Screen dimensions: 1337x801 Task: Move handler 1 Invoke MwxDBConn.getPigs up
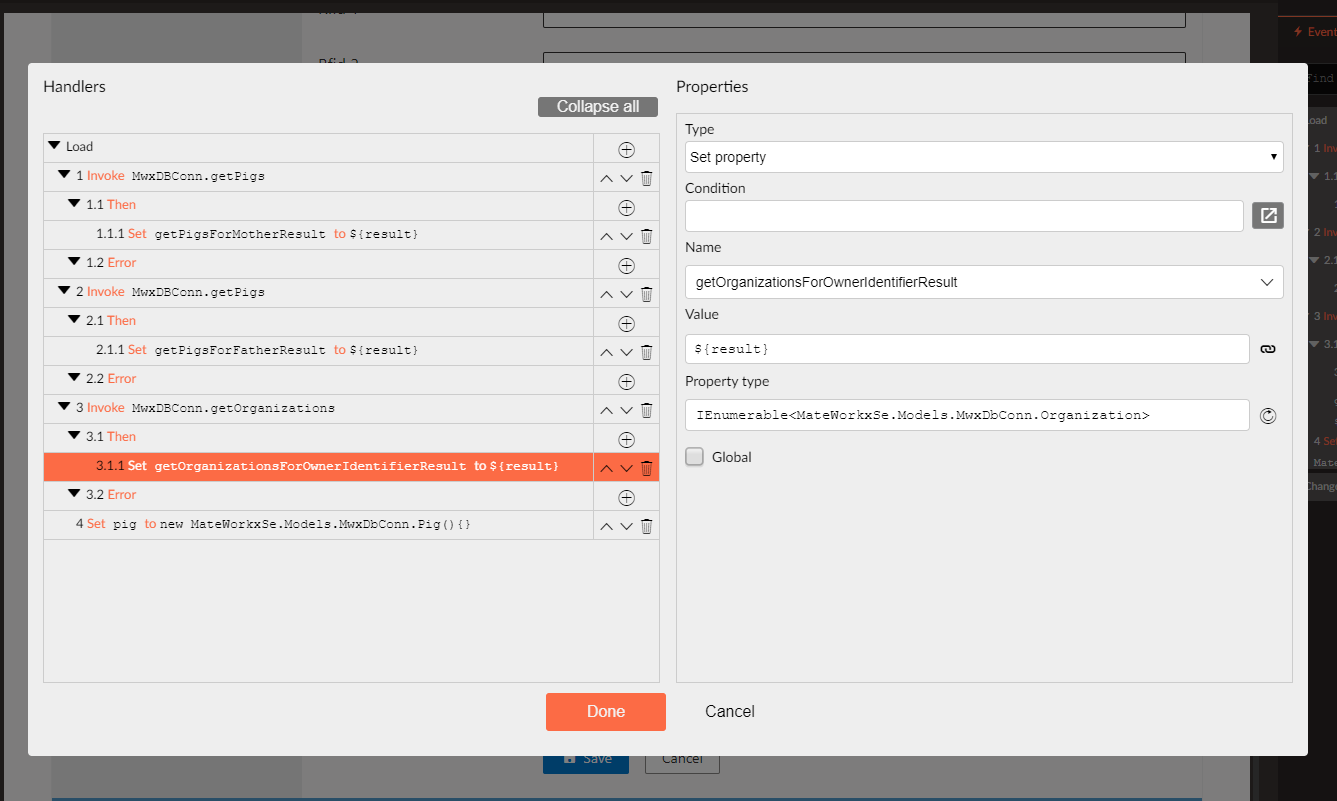(606, 179)
